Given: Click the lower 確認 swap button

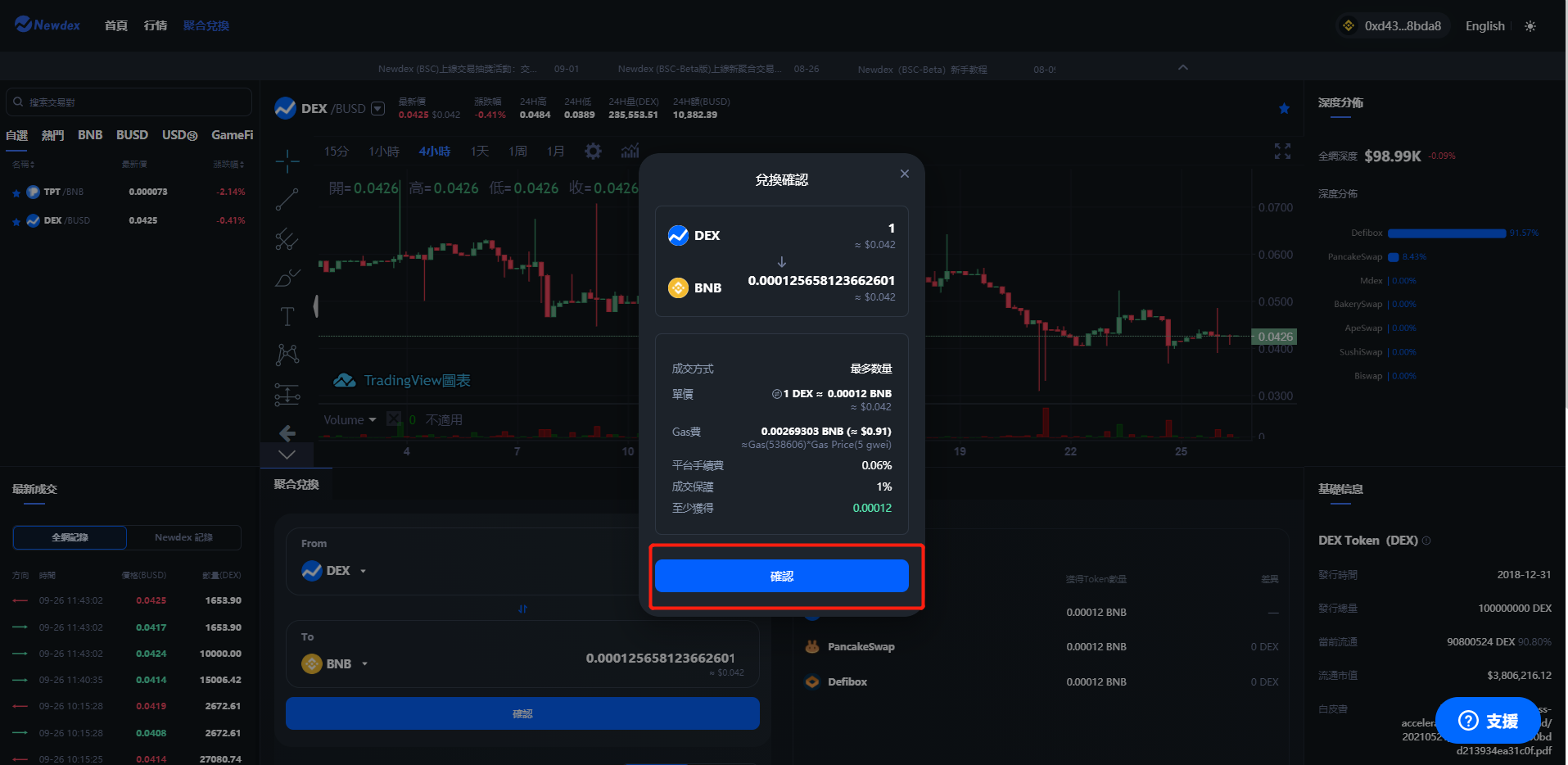Looking at the screenshot, I should click(522, 713).
